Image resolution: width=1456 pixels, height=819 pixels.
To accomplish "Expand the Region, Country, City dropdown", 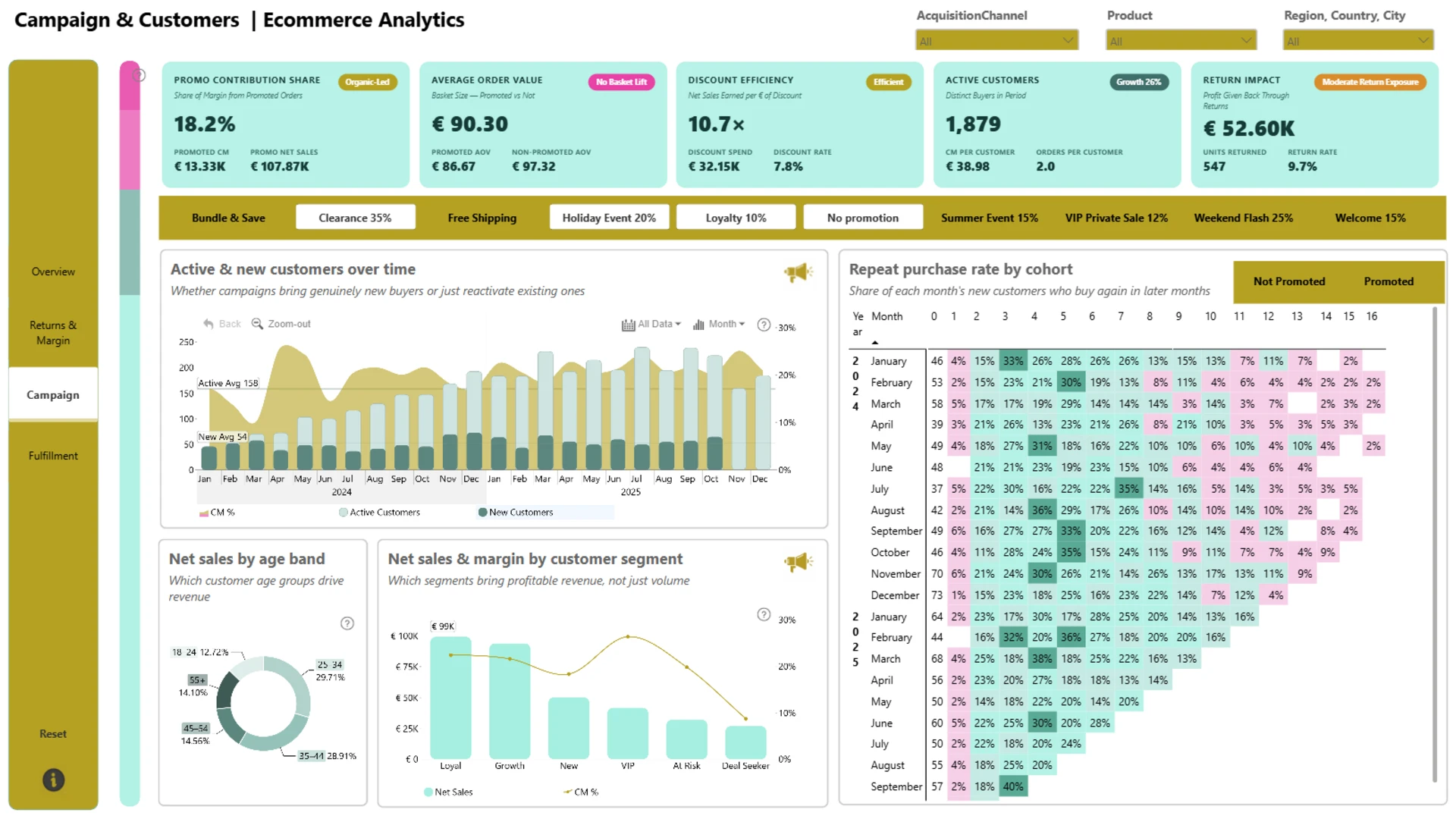I will pyautogui.click(x=1357, y=41).
